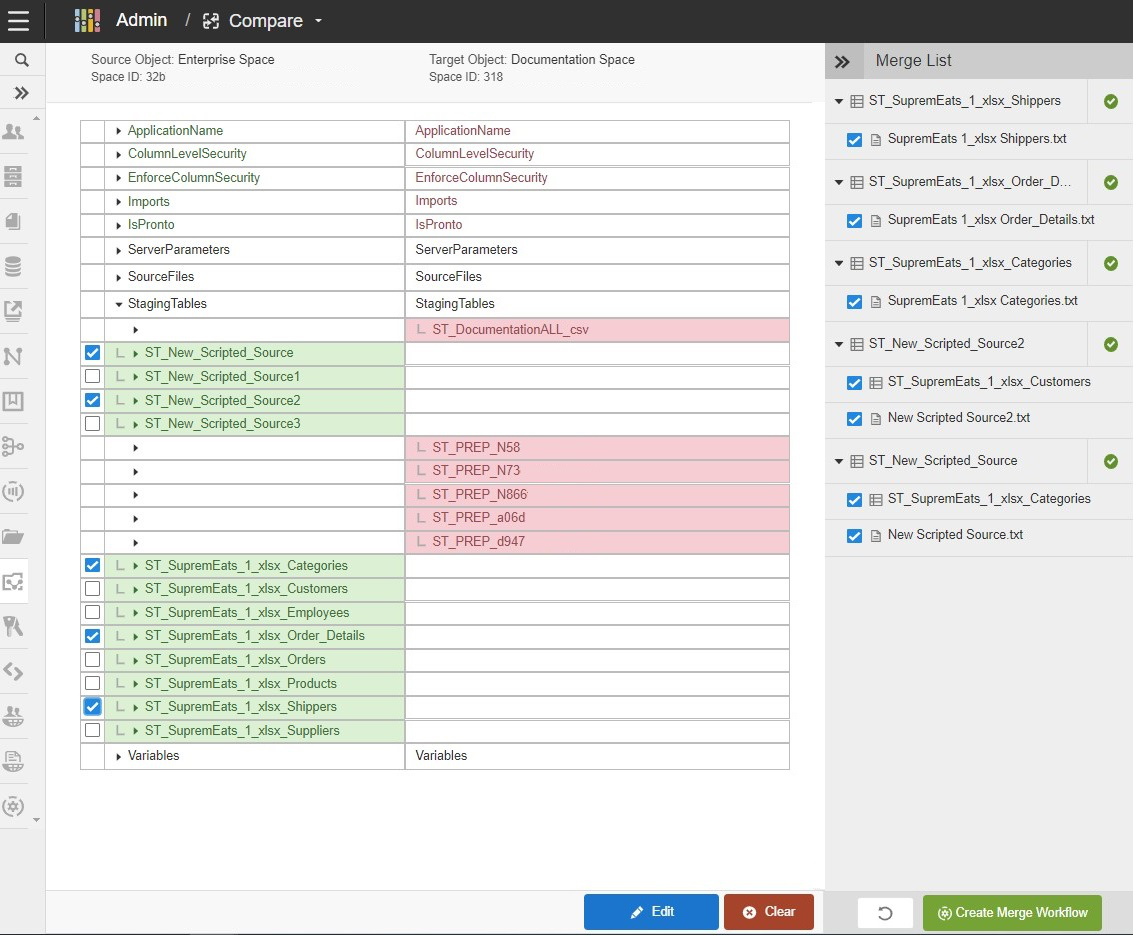
Task: Open the users icon in sidebar
Action: point(14,131)
